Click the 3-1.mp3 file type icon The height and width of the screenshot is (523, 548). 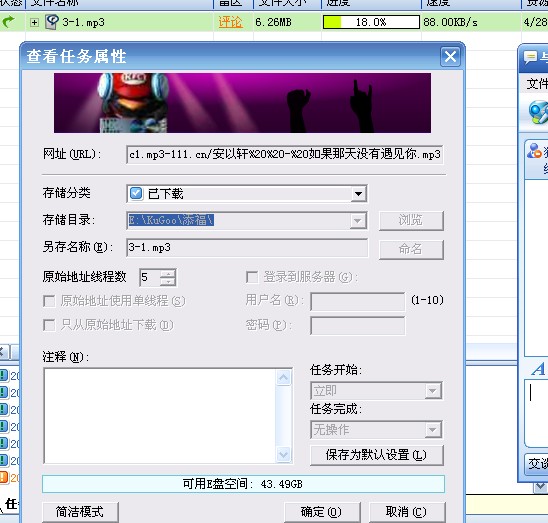(x=52, y=22)
